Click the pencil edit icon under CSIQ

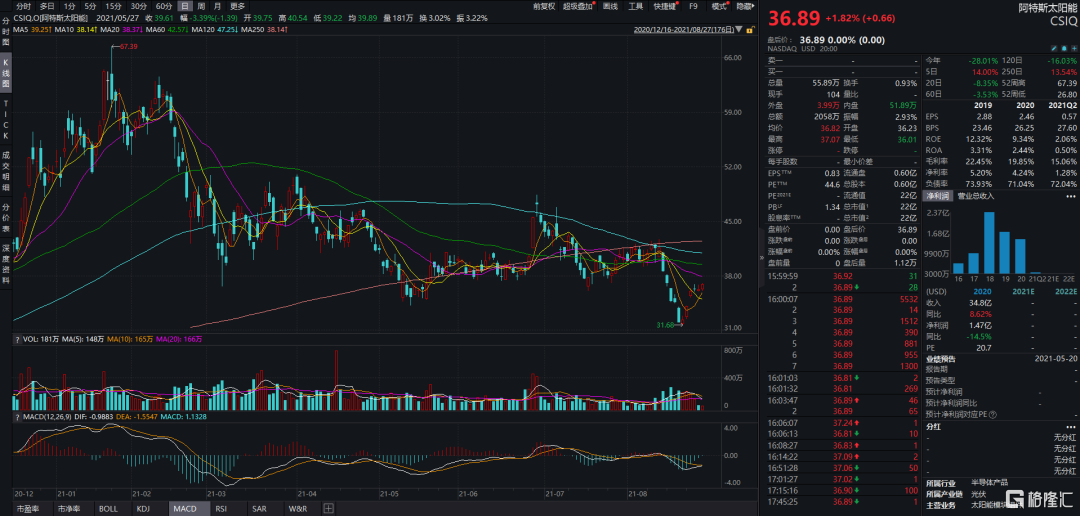[1053, 50]
